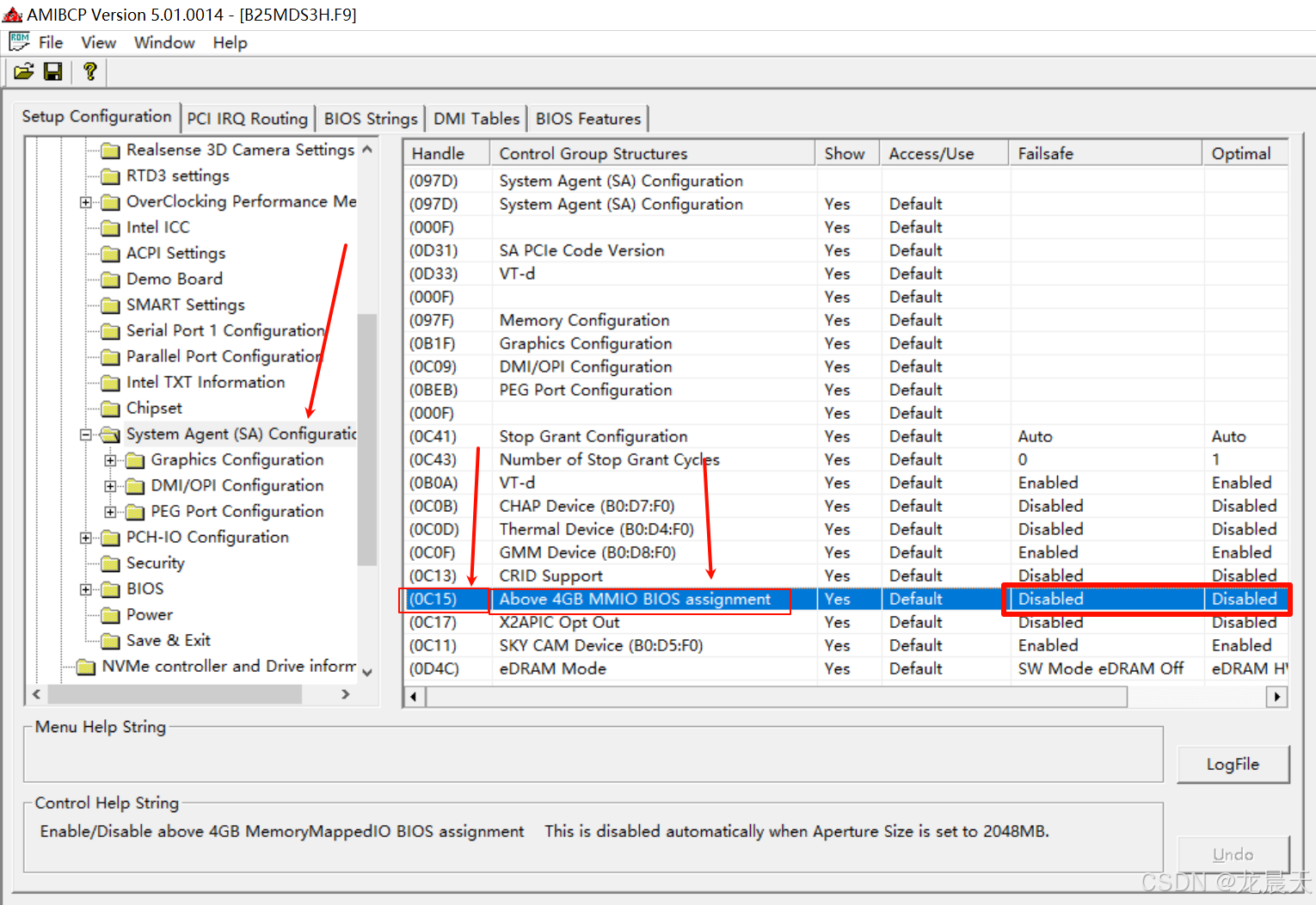The height and width of the screenshot is (905, 1316).
Task: Open the Help menu
Action: 230,42
